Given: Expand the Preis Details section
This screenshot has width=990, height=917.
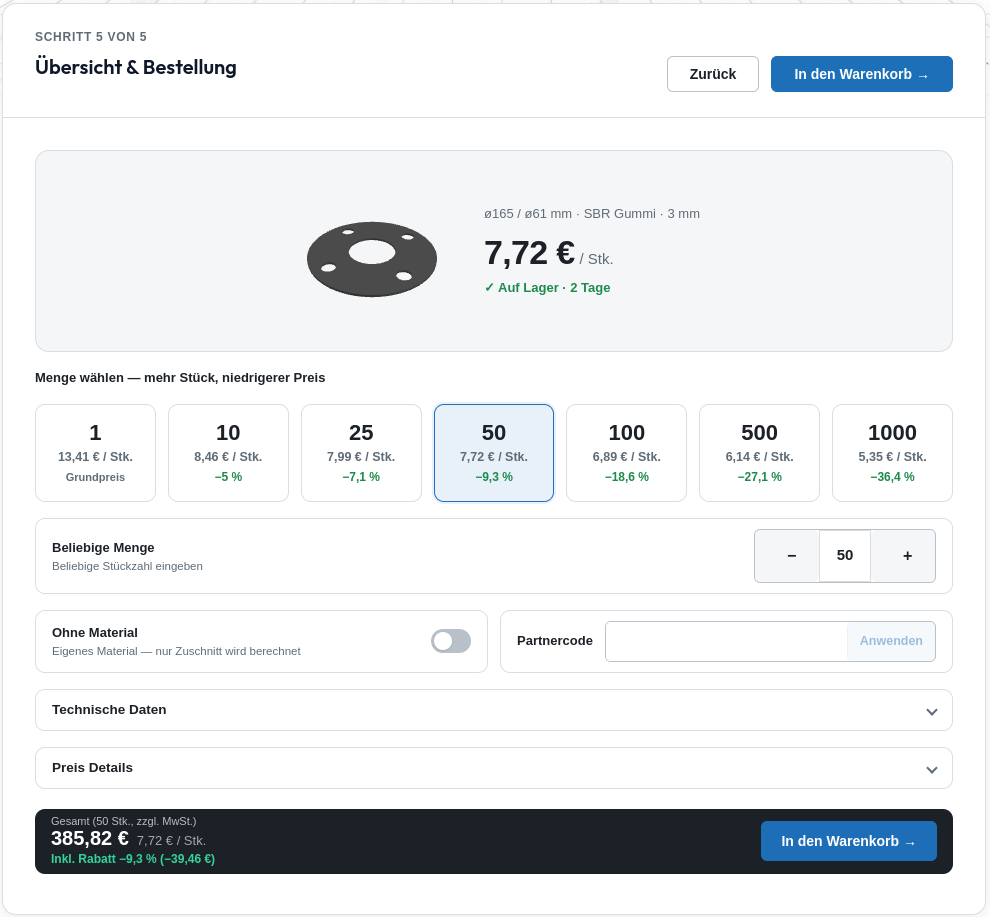Looking at the screenshot, I should [494, 768].
